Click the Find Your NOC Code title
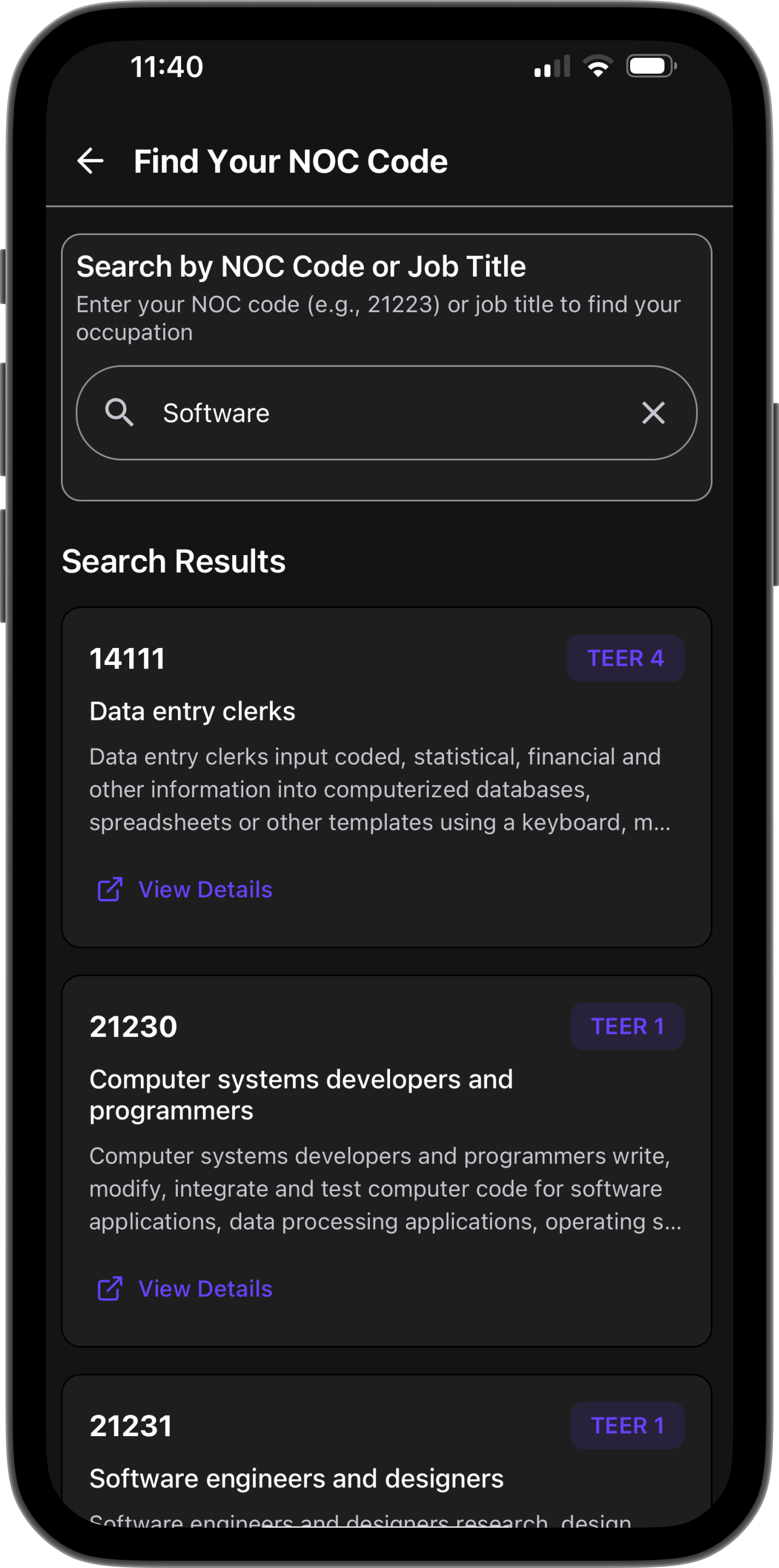 (291, 160)
